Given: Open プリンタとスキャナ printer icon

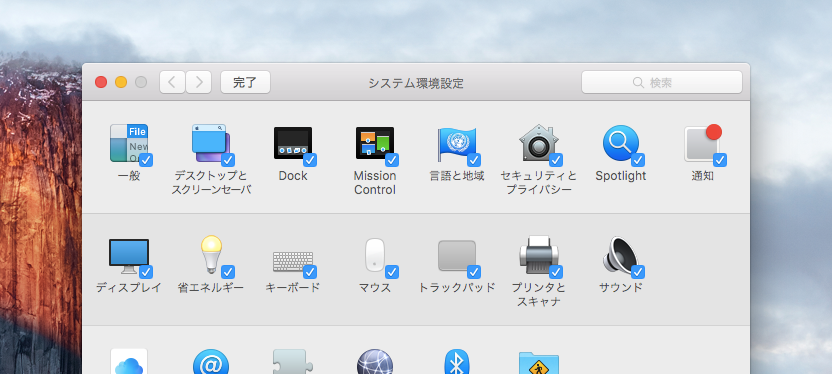Looking at the screenshot, I should 538,255.
